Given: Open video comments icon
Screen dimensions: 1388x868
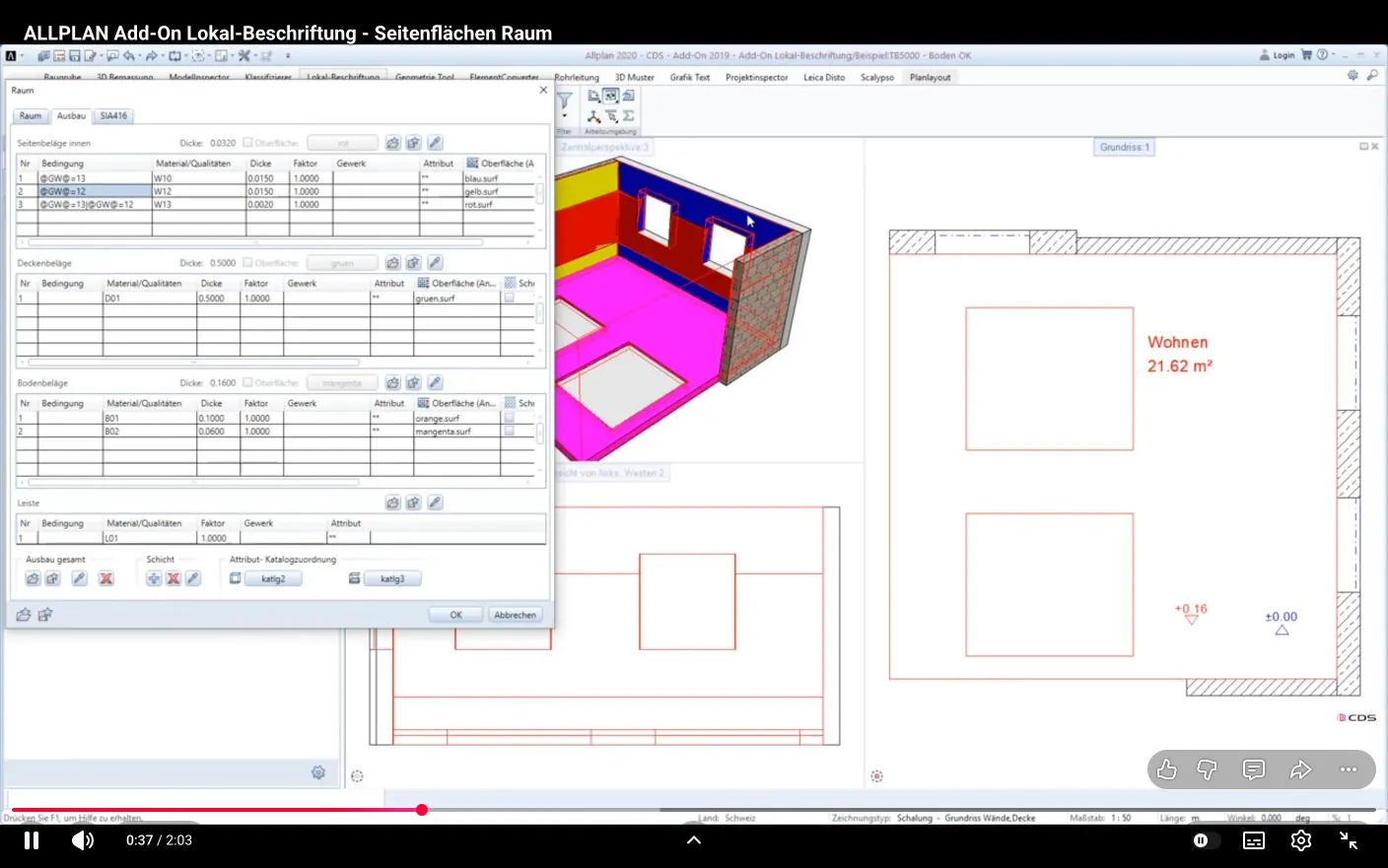Looking at the screenshot, I should [x=1254, y=769].
